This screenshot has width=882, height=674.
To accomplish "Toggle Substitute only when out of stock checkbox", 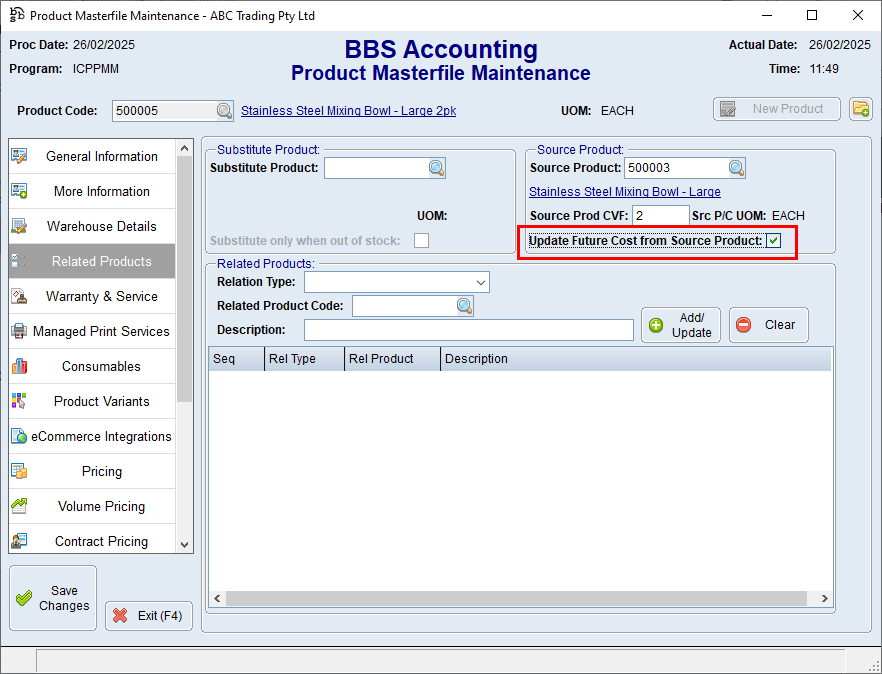I will [x=422, y=240].
